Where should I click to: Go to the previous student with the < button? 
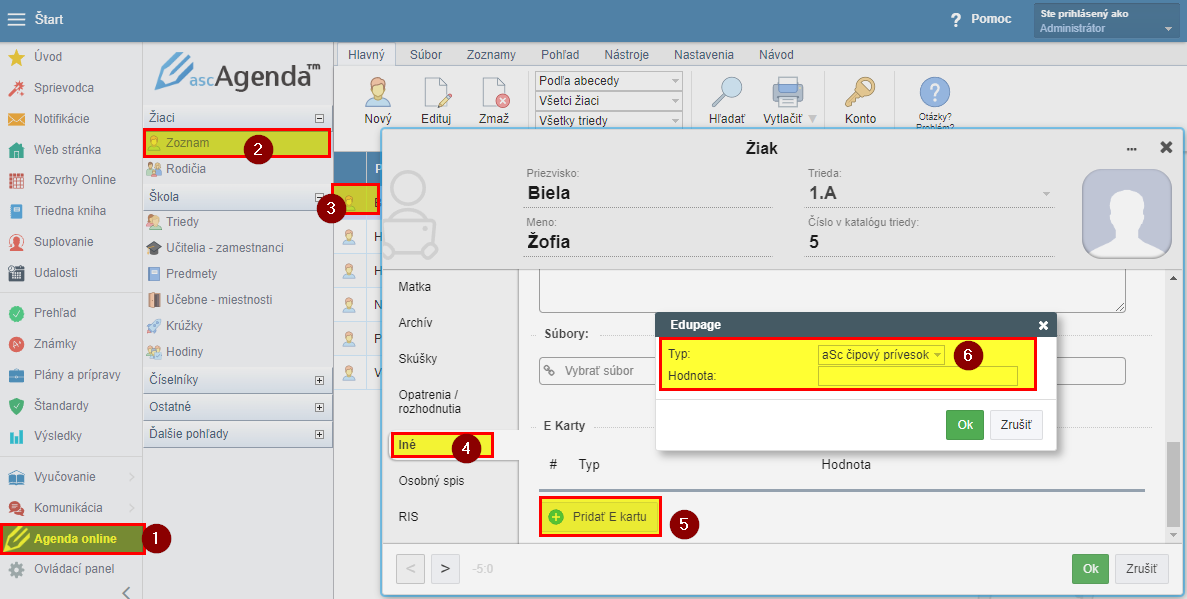[410, 569]
